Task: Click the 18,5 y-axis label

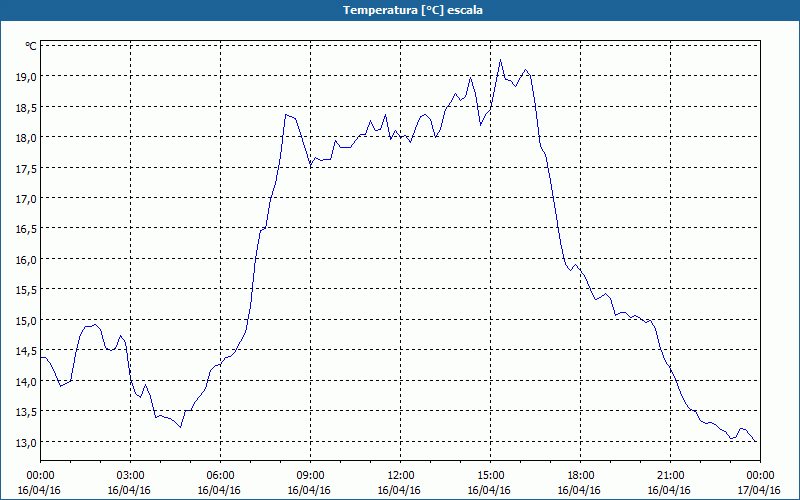Action: coord(27,107)
